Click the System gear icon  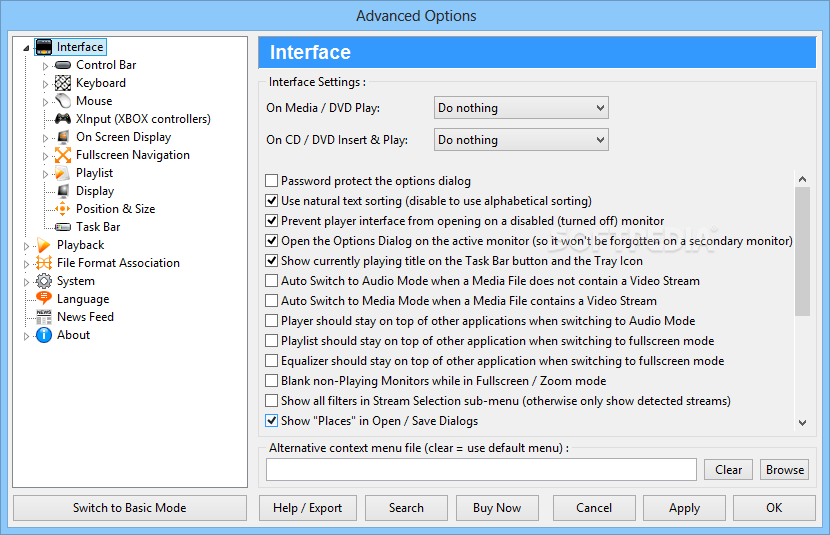pyautogui.click(x=44, y=281)
